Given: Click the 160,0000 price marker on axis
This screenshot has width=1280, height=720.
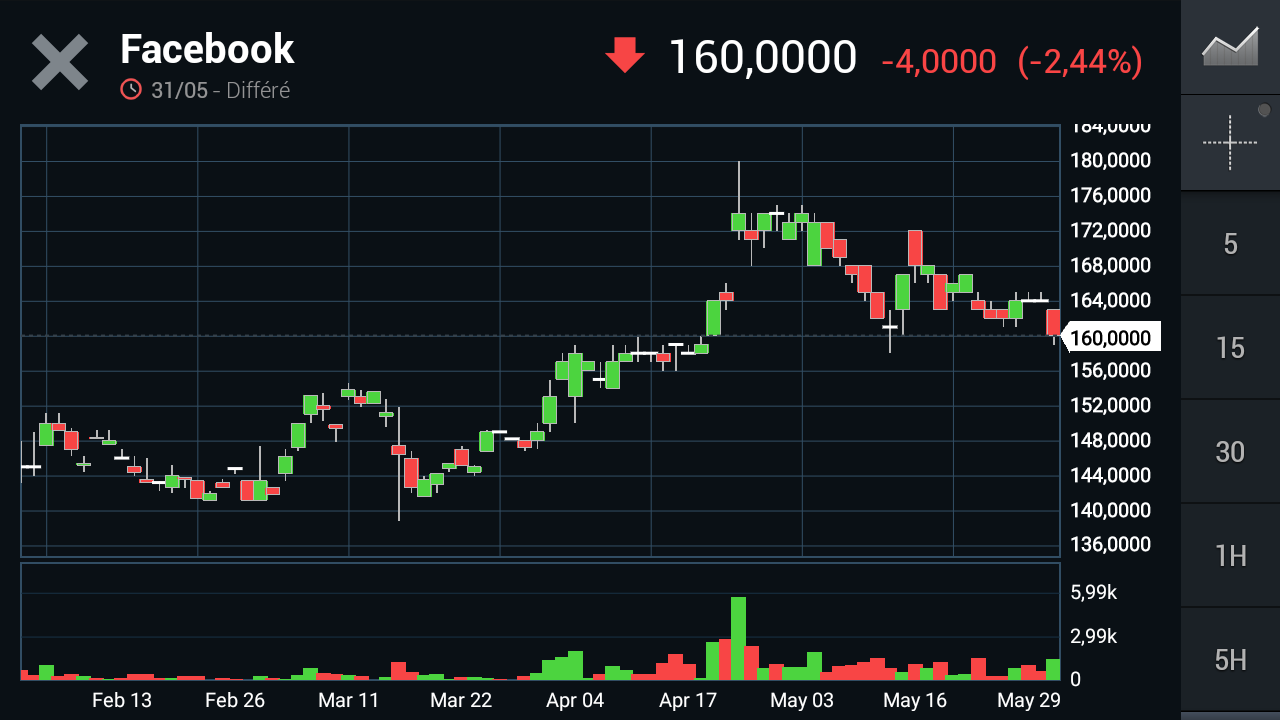Looking at the screenshot, I should (1110, 338).
